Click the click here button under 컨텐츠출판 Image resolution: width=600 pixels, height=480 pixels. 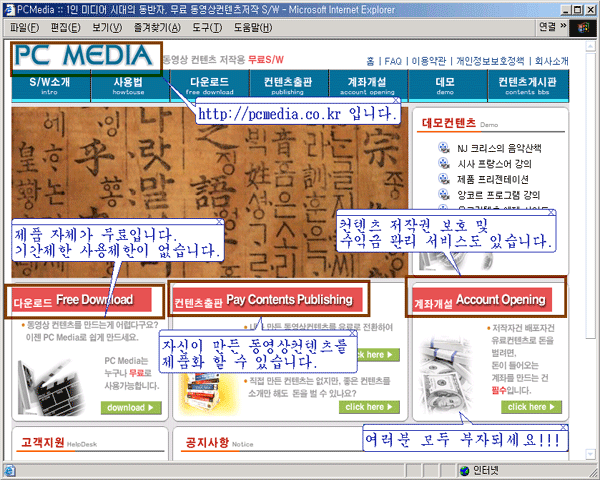(x=369, y=407)
